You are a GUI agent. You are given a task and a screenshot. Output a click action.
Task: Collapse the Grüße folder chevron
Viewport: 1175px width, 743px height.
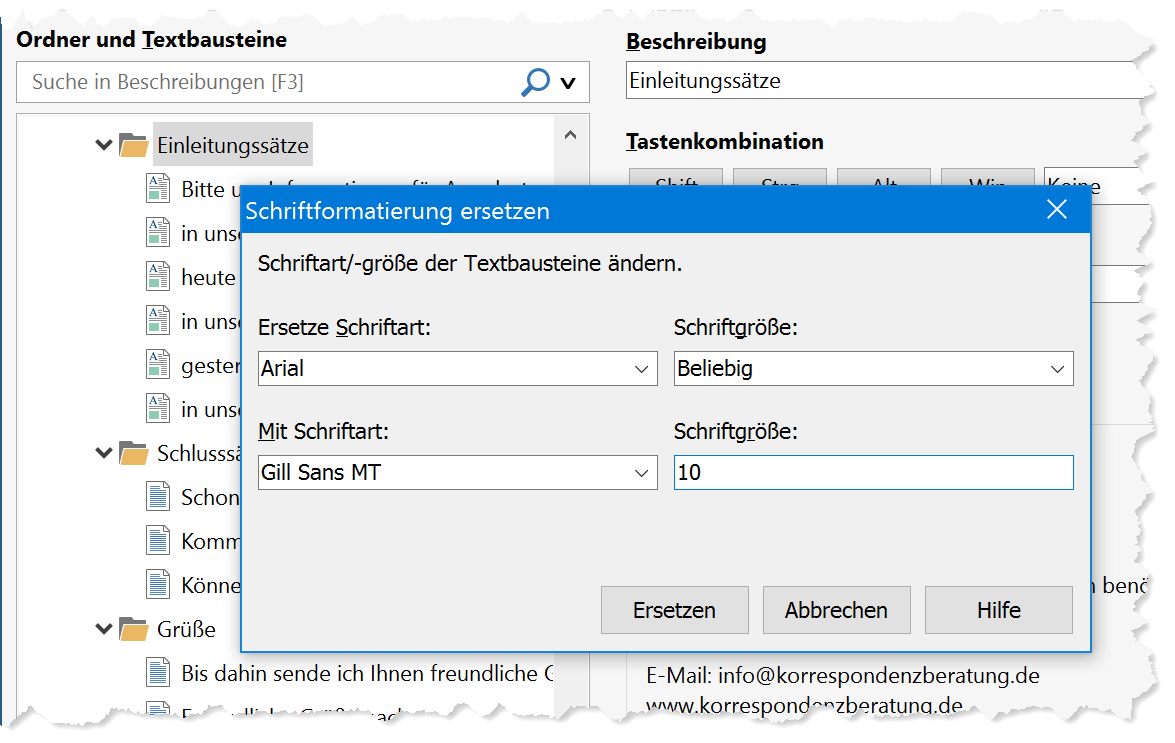(x=104, y=629)
